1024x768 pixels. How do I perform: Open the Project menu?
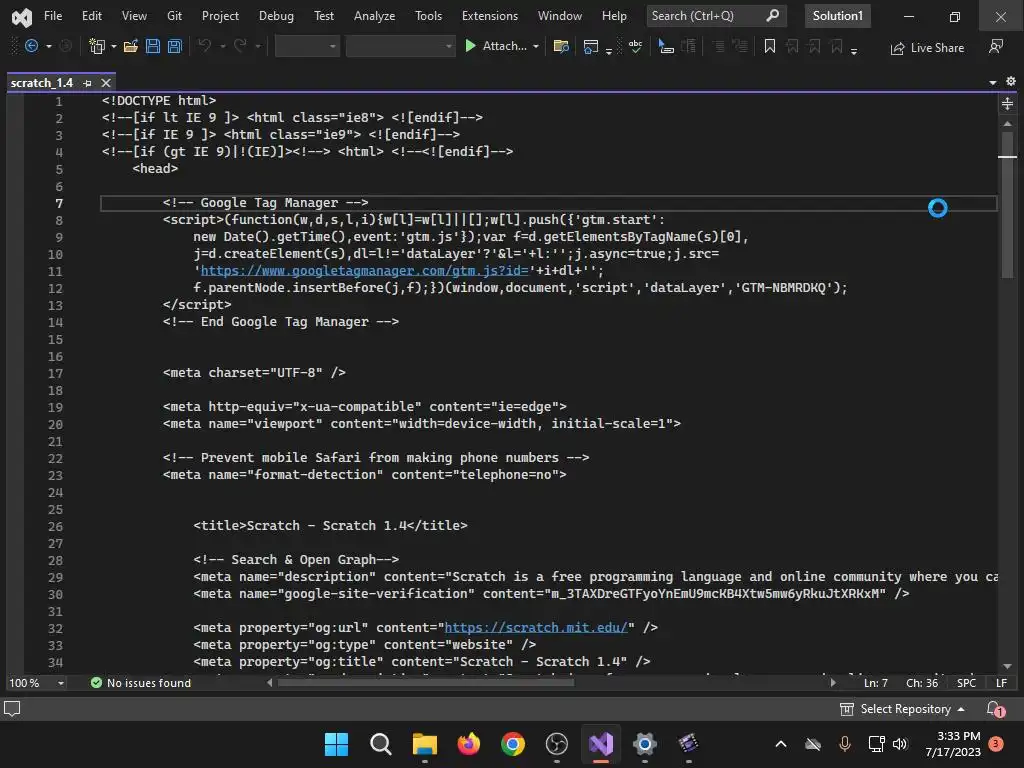click(220, 16)
